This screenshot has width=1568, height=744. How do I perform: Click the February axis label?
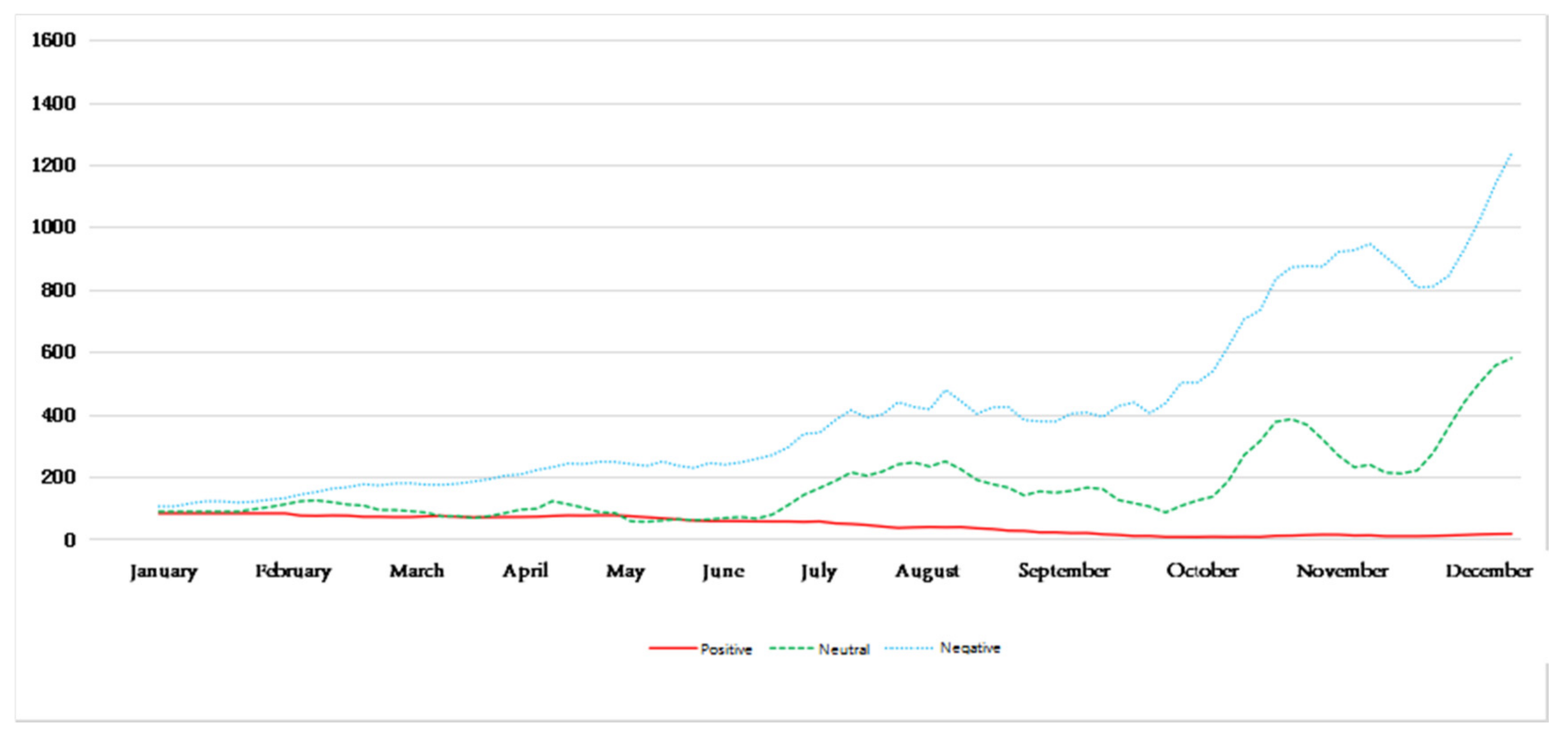click(294, 571)
